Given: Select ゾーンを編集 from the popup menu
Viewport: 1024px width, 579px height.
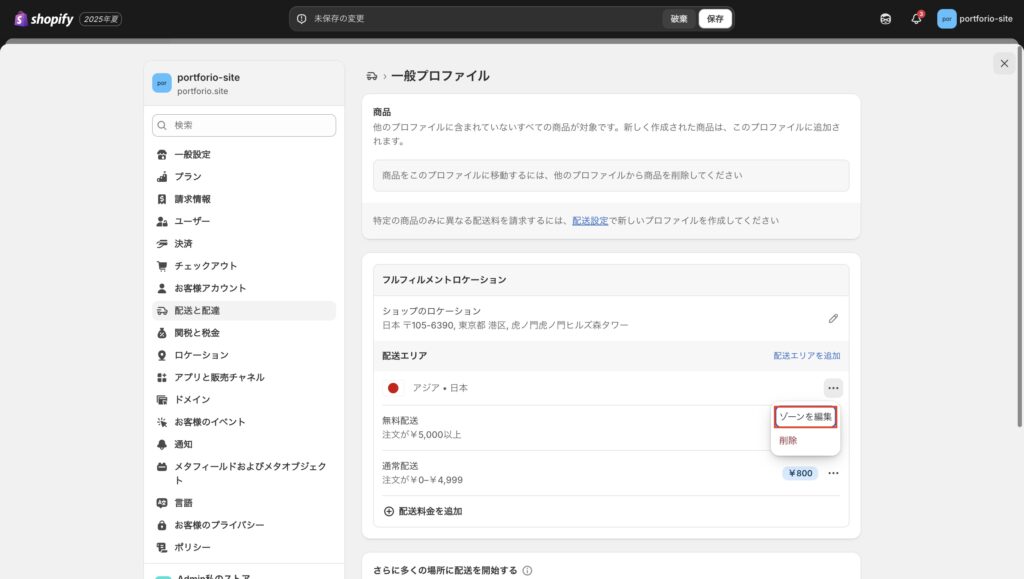Looking at the screenshot, I should [x=805, y=416].
